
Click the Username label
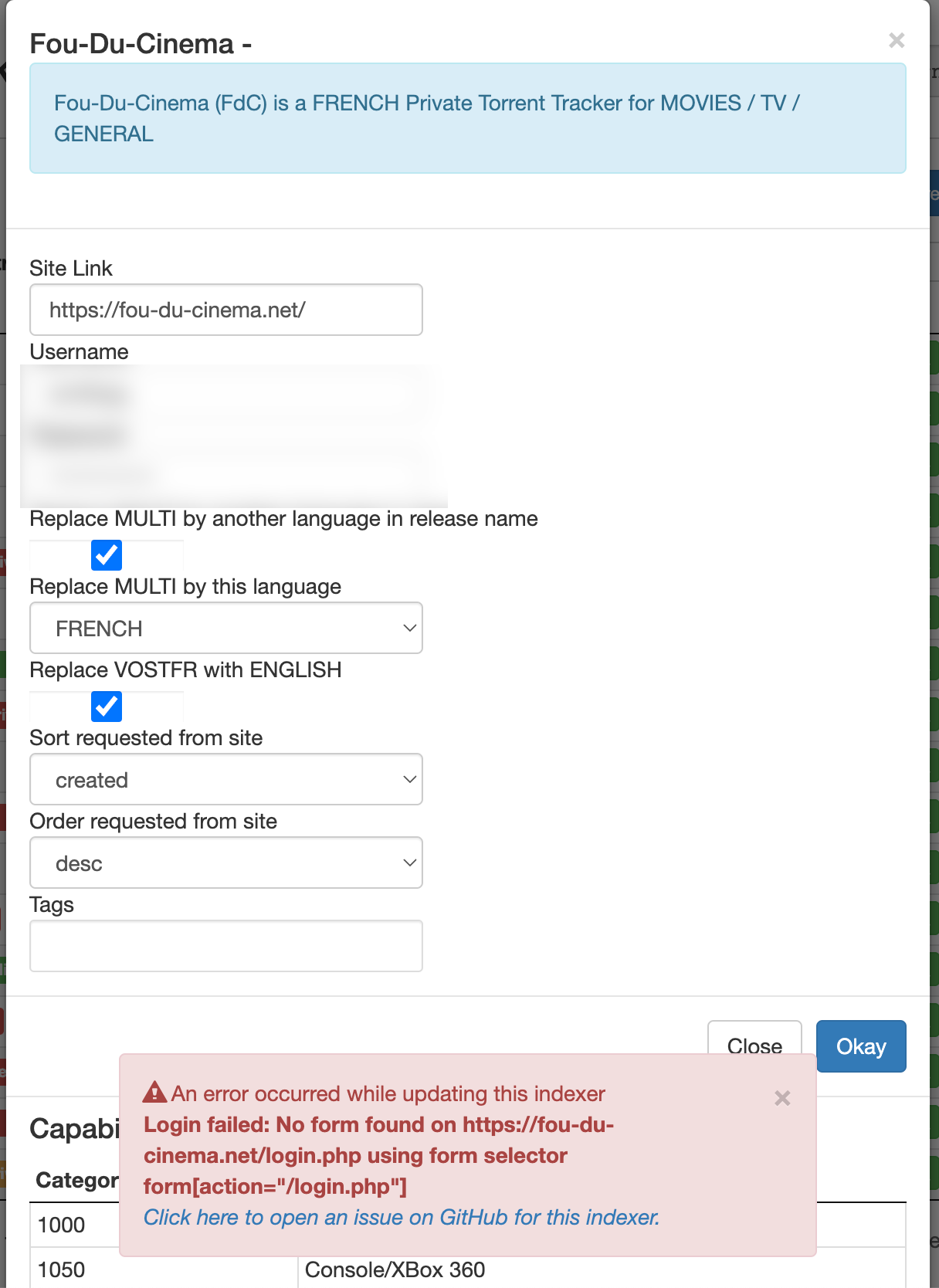click(80, 351)
